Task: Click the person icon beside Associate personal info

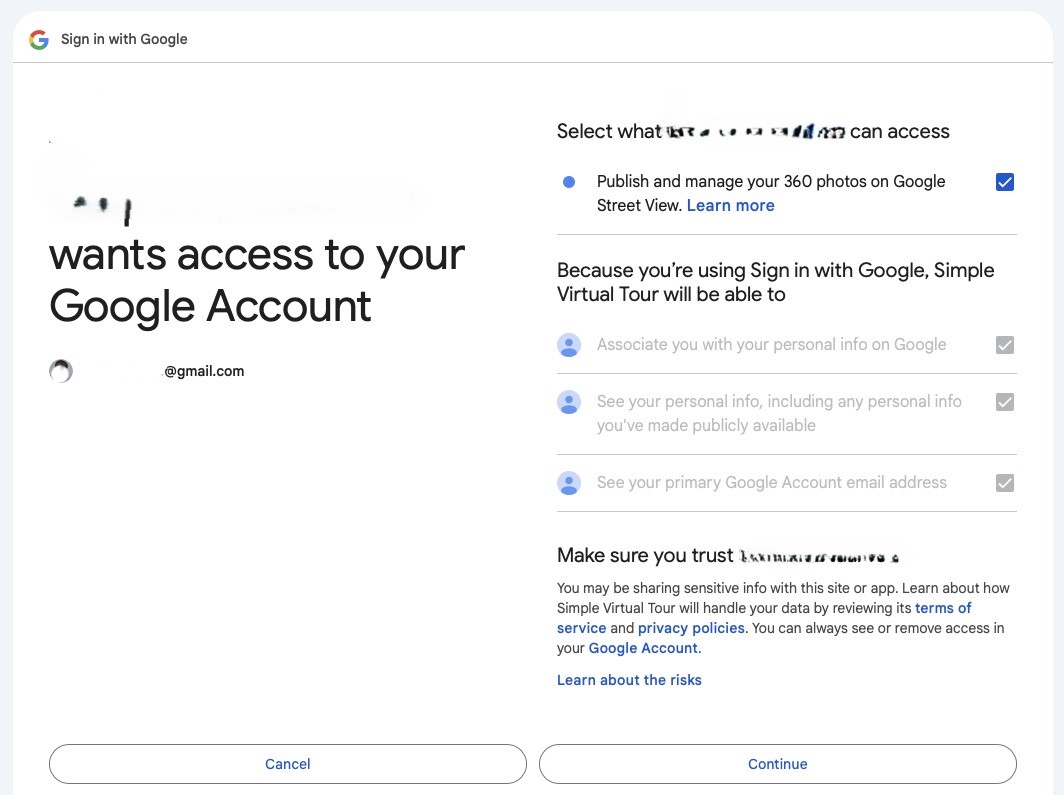Action: [x=569, y=345]
